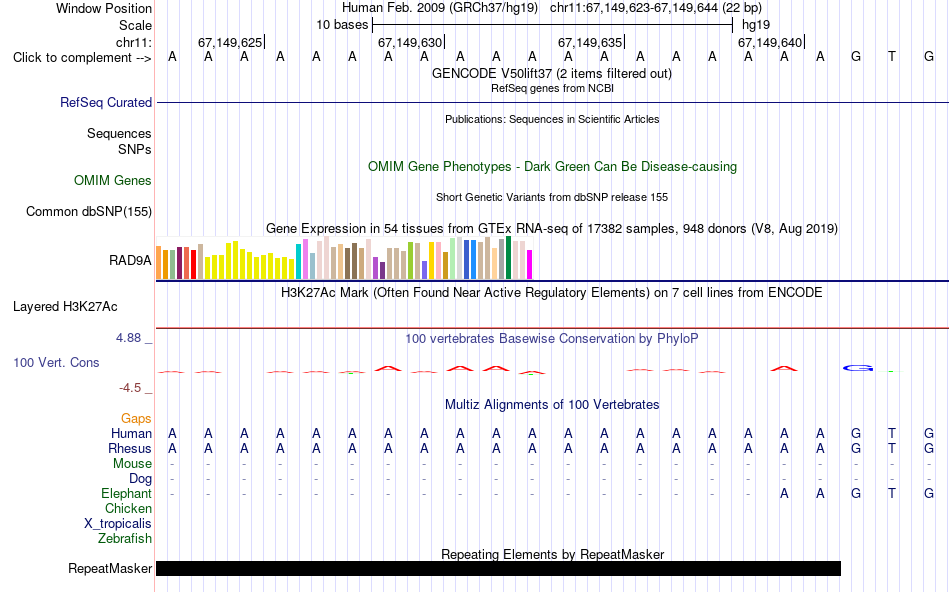Viewport: 950px width, 592px height.
Task: Click the RAD9A gene expression label
Action: tap(130, 261)
